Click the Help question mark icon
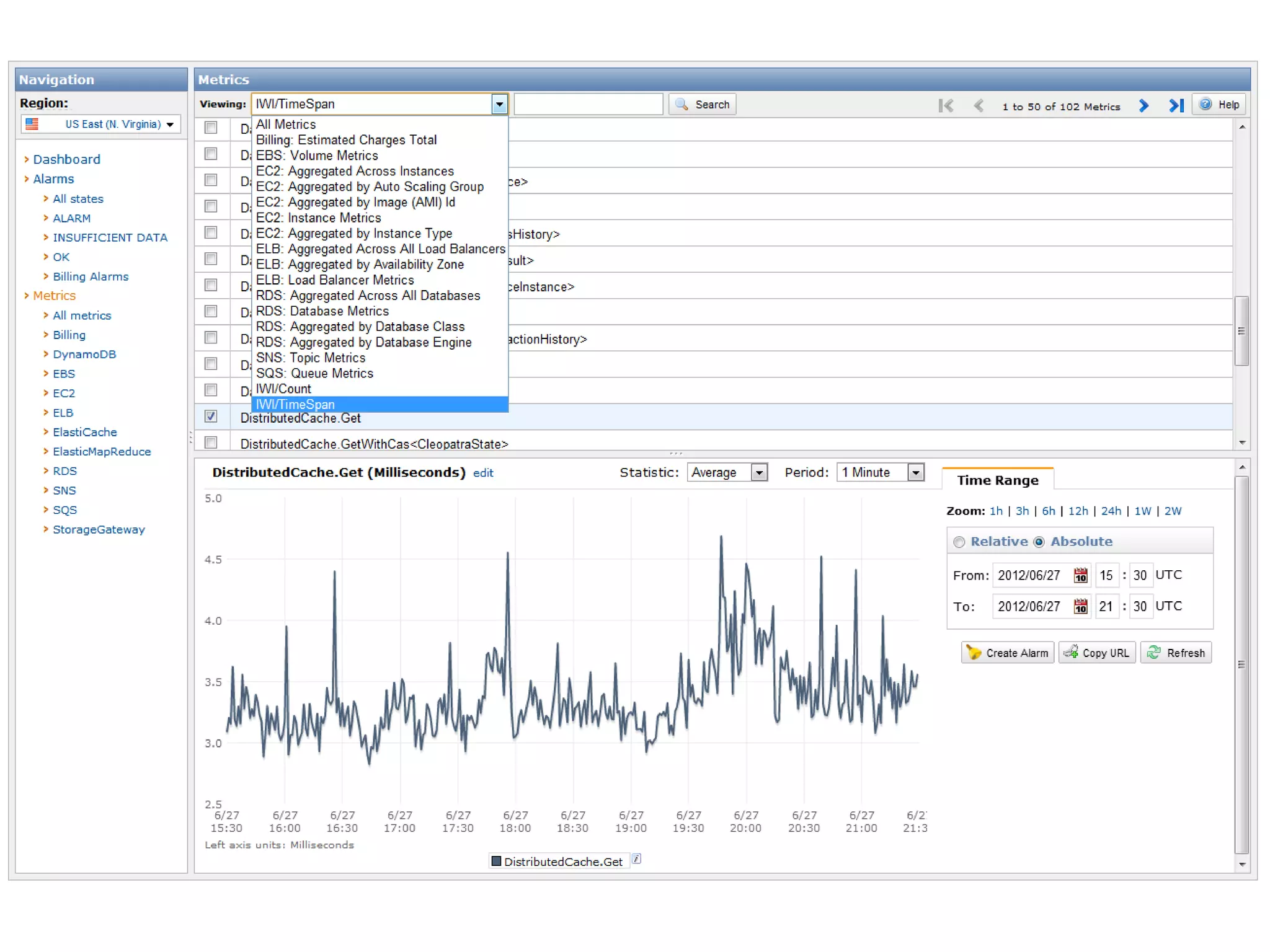The width and height of the screenshot is (1270, 952). tap(1205, 105)
